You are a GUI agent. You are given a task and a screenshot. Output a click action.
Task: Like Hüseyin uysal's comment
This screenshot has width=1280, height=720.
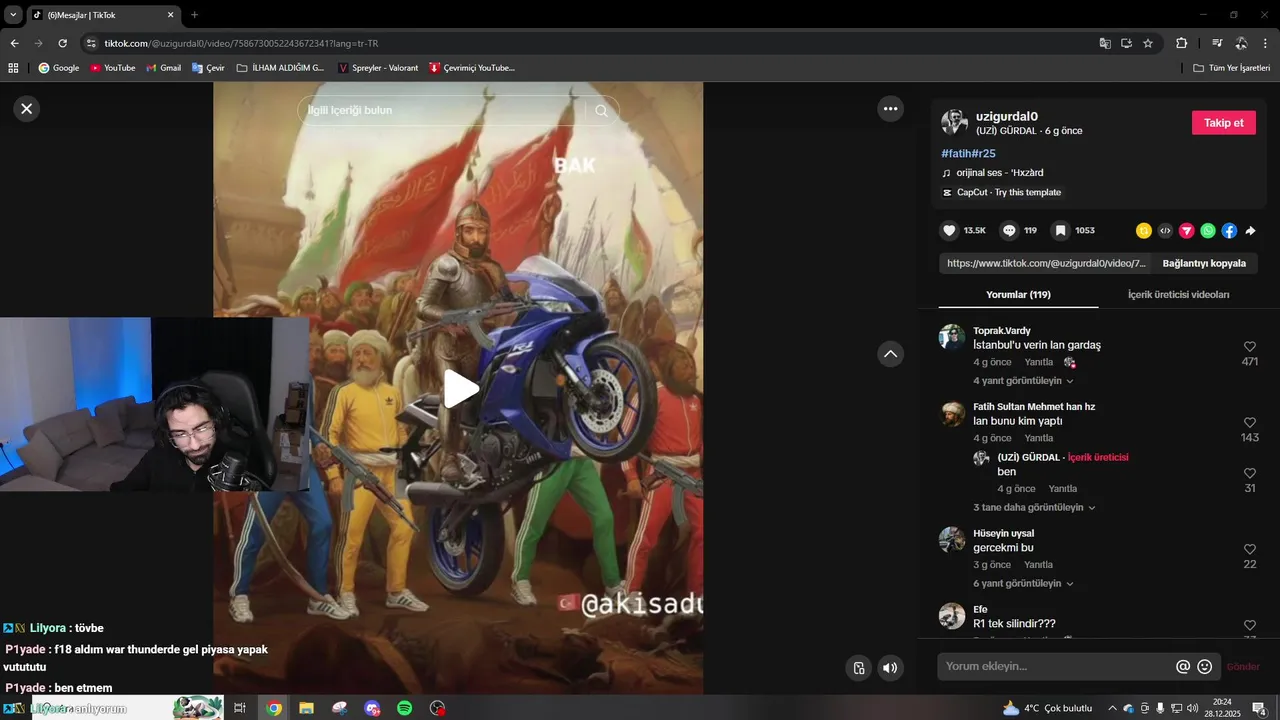[1249, 549]
